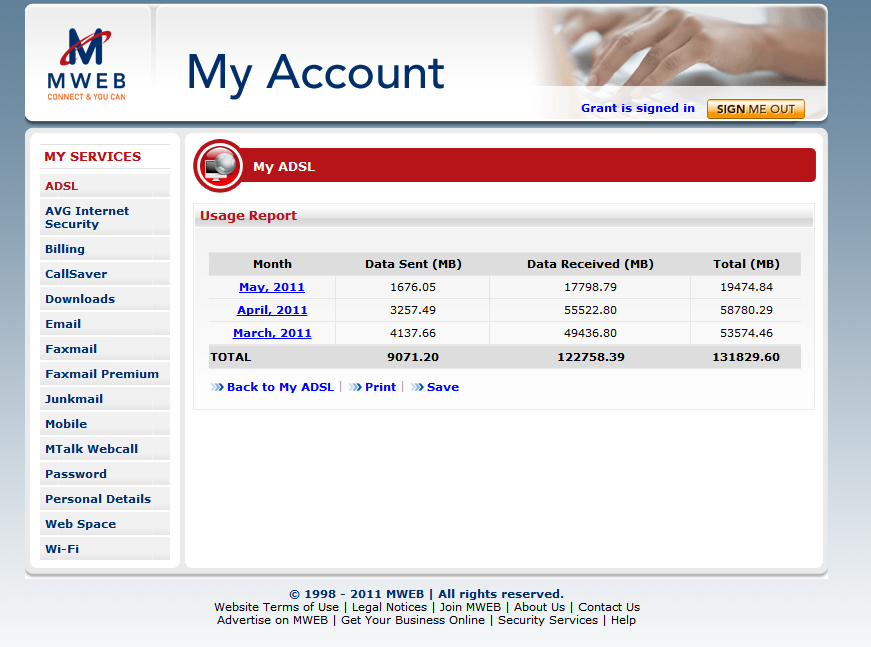Open the April, 2011 usage details
The width and height of the screenshot is (871, 647).
click(272, 310)
